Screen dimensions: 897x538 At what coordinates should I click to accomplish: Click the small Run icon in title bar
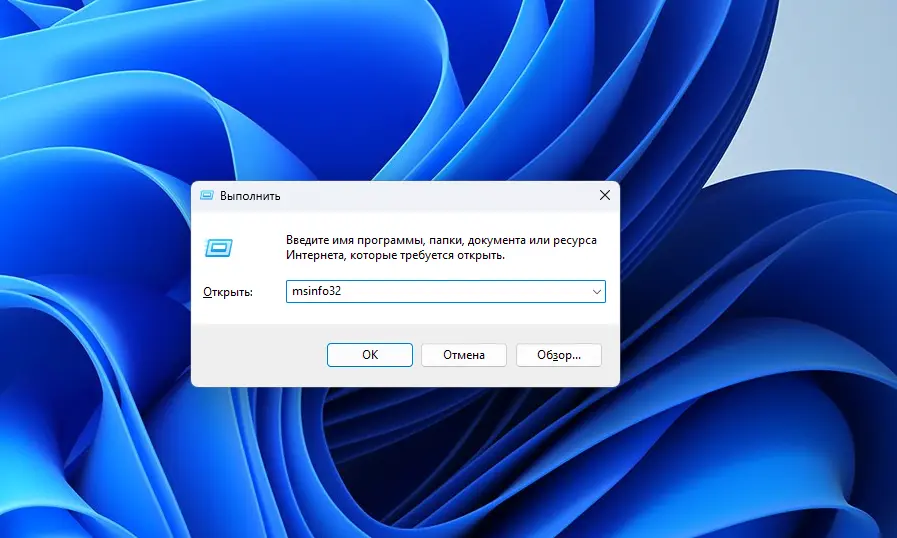click(x=207, y=196)
